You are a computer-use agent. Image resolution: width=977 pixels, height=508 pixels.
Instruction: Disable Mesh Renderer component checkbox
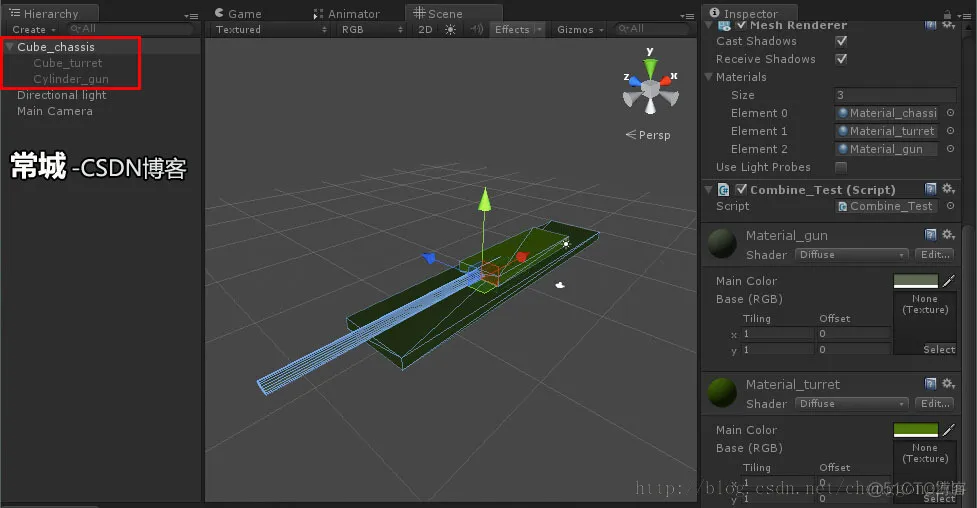[x=741, y=25]
